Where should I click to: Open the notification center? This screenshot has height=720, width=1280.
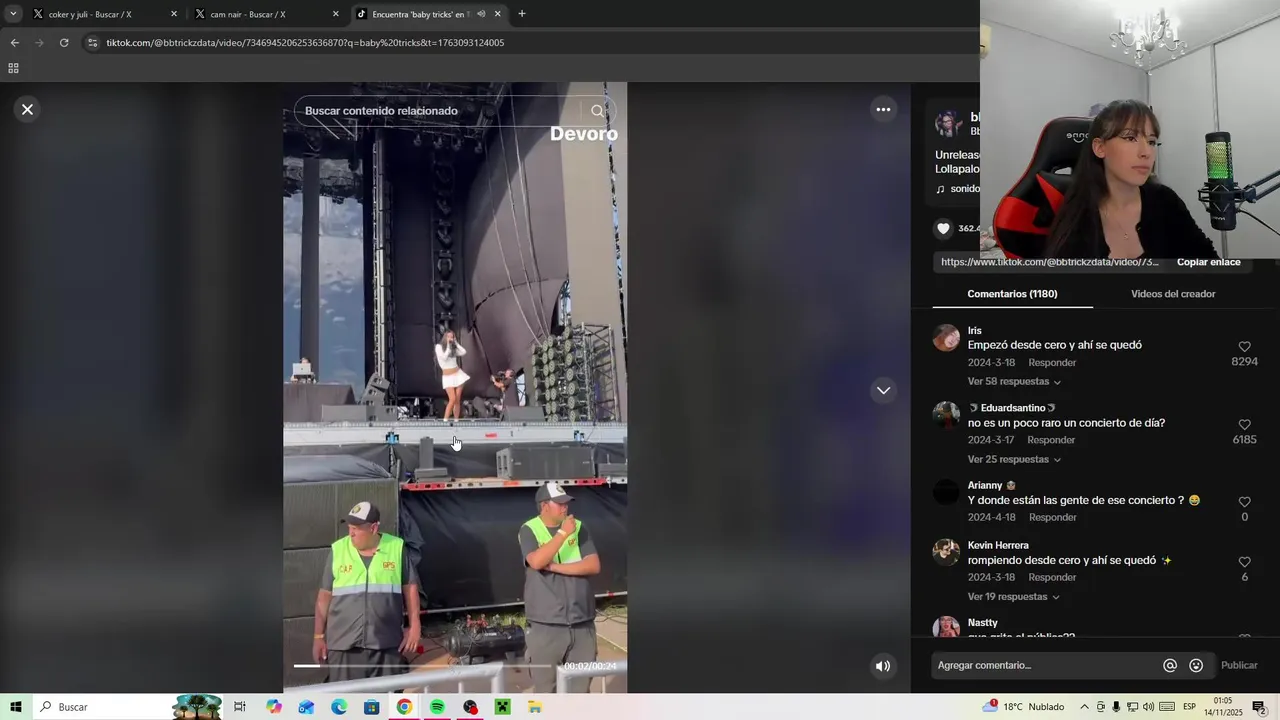[1259, 707]
